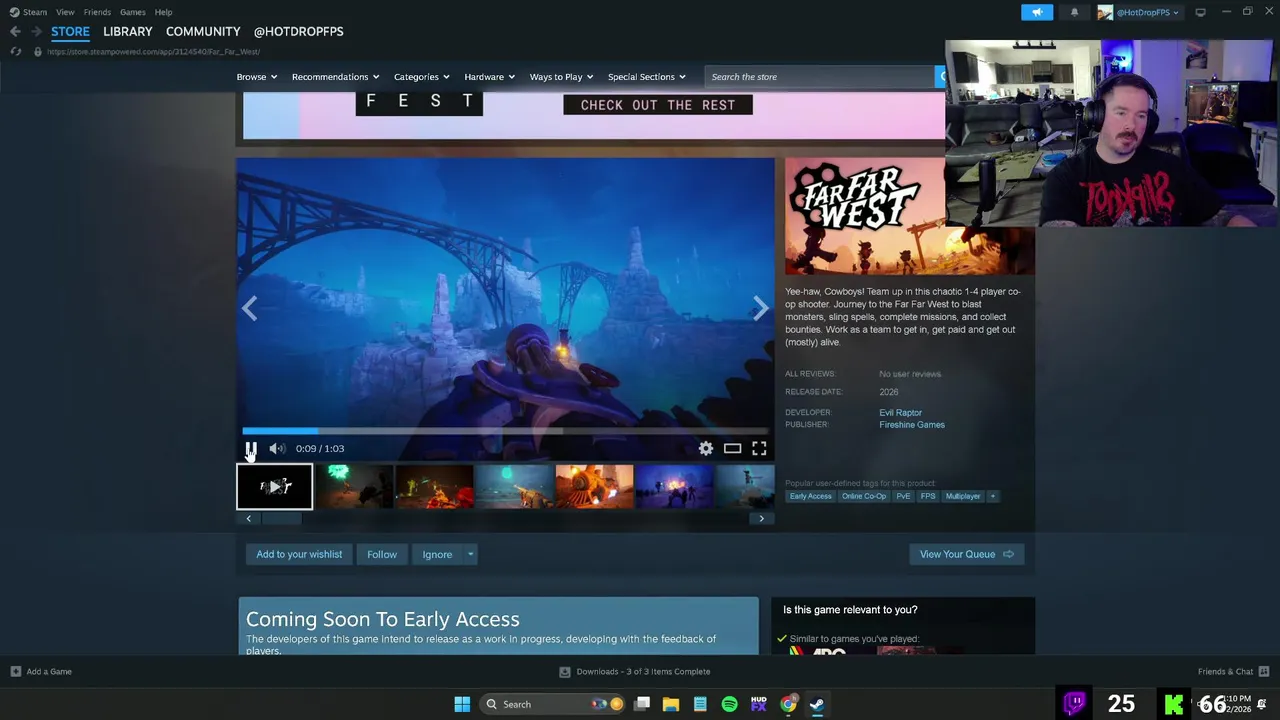View Your Queue

(x=966, y=554)
